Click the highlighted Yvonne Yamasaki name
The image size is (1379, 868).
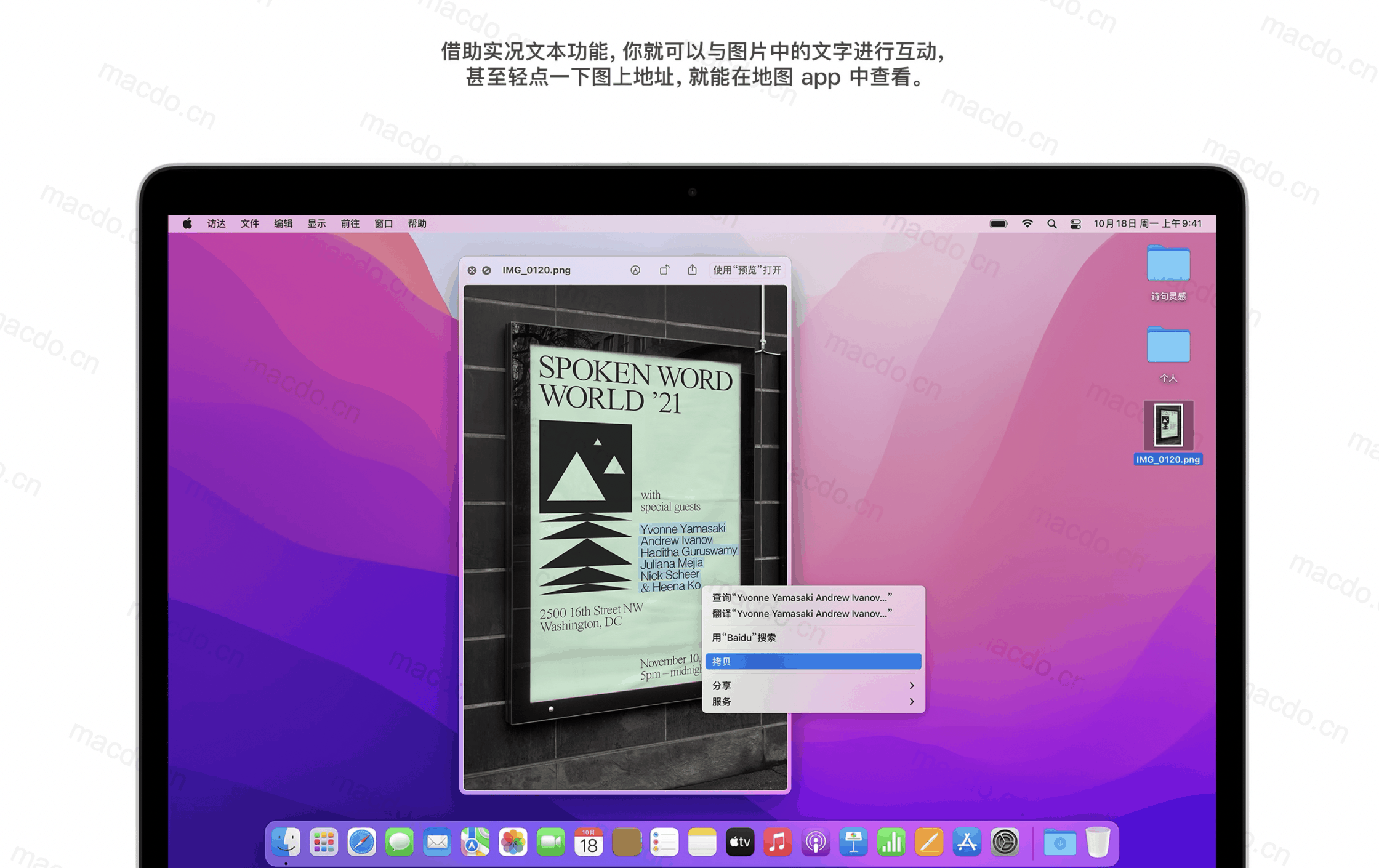[x=683, y=529]
